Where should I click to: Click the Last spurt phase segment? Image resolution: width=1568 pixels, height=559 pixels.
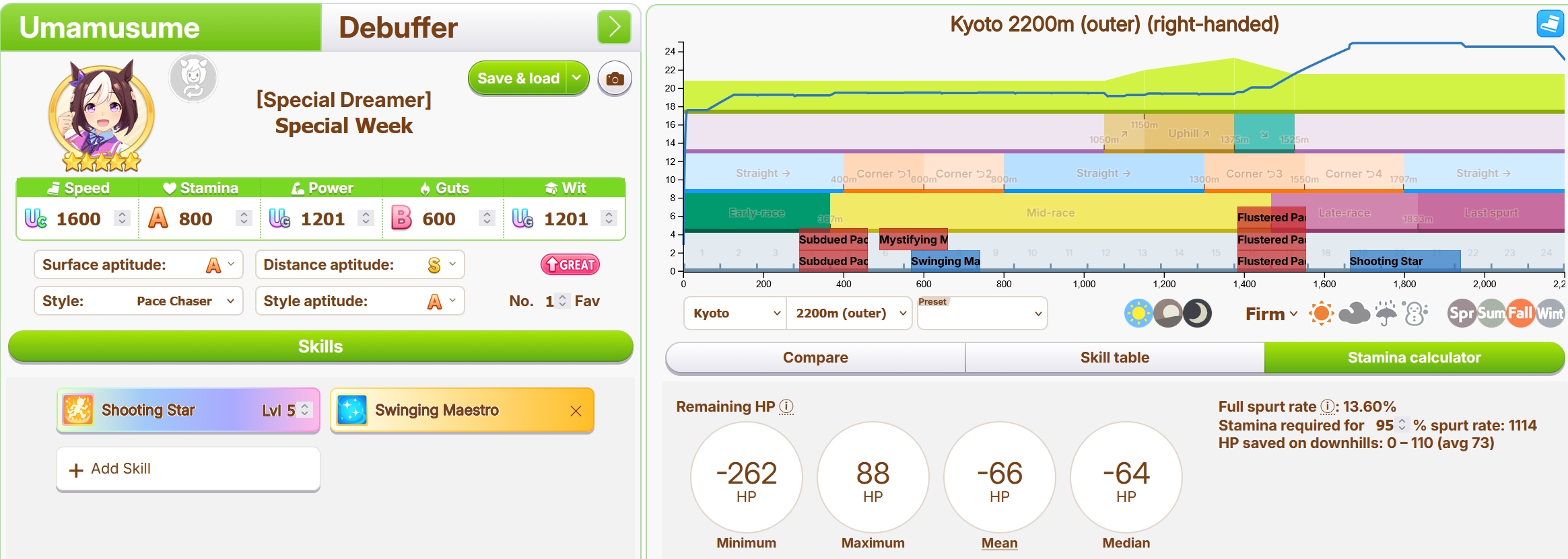coord(1491,213)
